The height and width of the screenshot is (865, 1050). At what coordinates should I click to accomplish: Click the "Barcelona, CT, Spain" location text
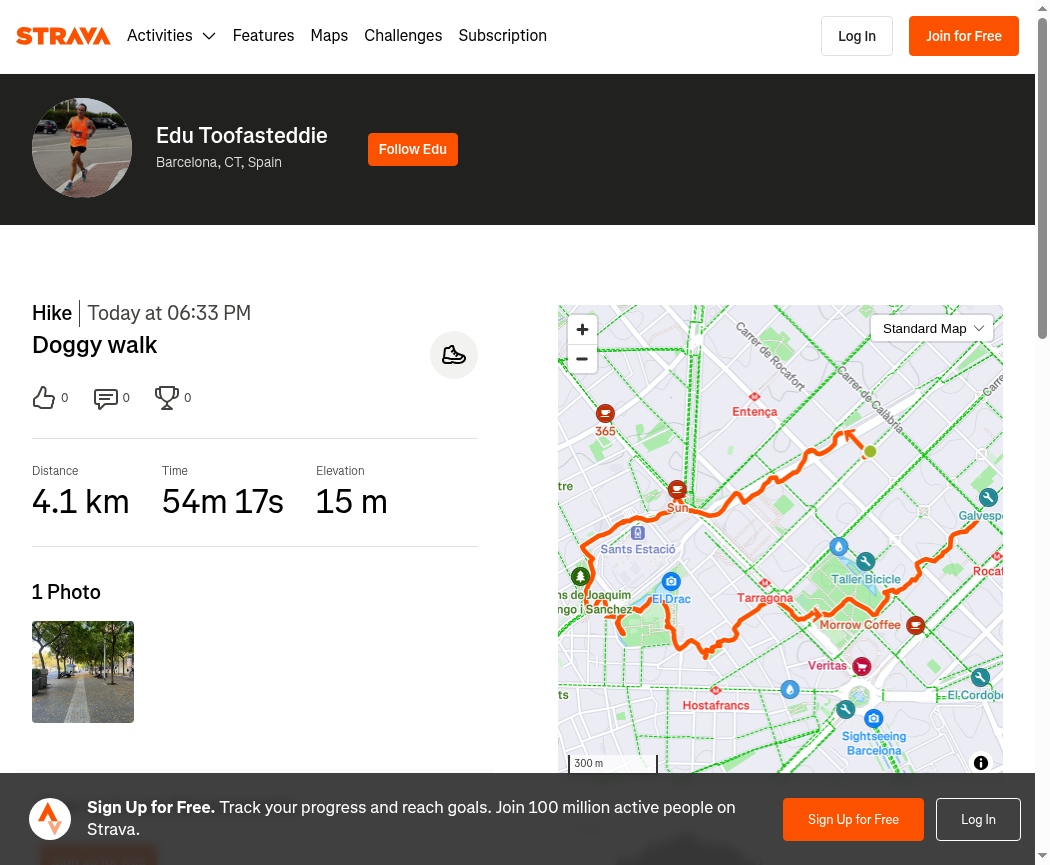point(219,163)
